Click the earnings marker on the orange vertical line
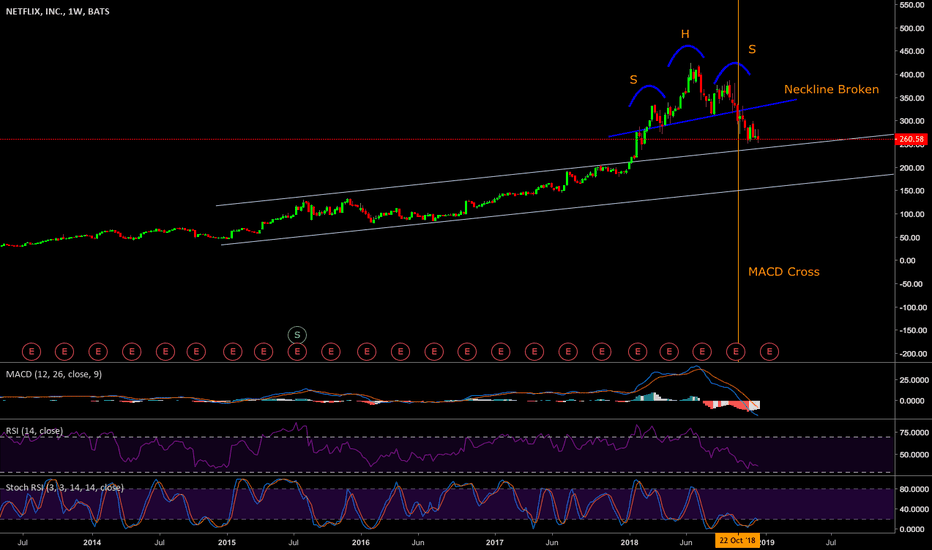Screen dimensions: 932x550 [x=736, y=352]
